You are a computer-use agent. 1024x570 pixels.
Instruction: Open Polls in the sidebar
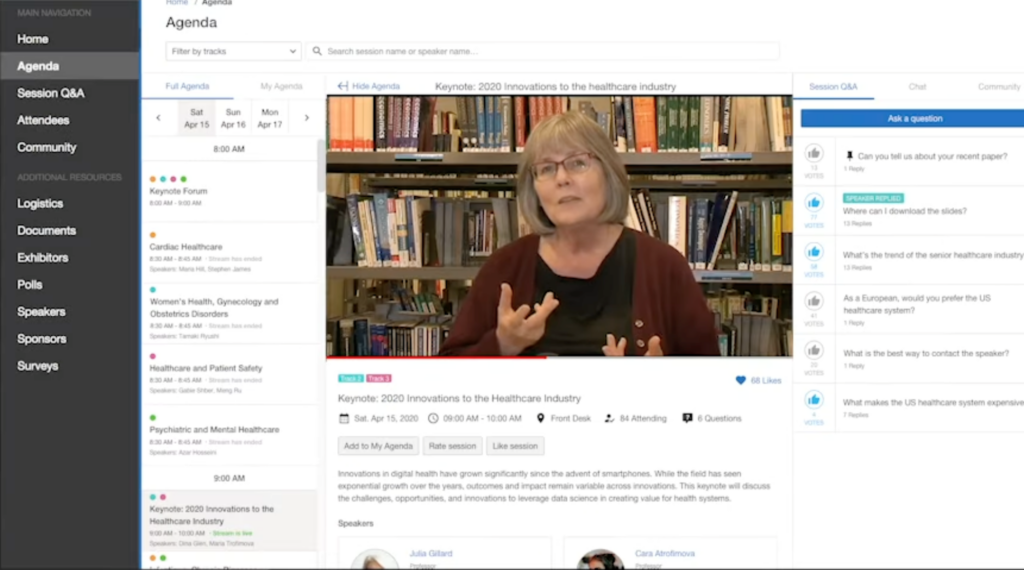click(x=29, y=285)
